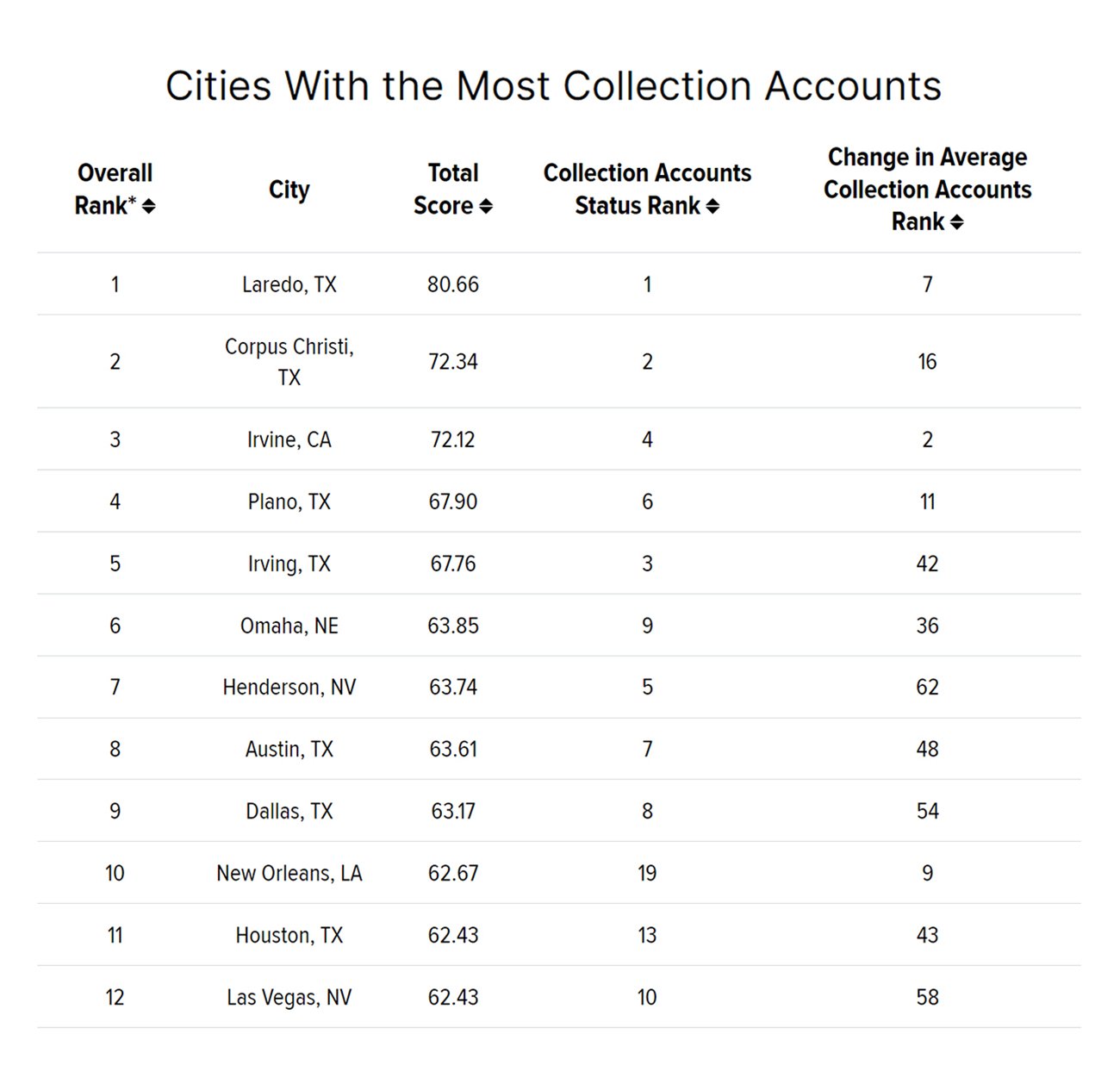This screenshot has height=1078, width=1120.
Task: Click New Orleans, LA in the table
Action: [289, 873]
